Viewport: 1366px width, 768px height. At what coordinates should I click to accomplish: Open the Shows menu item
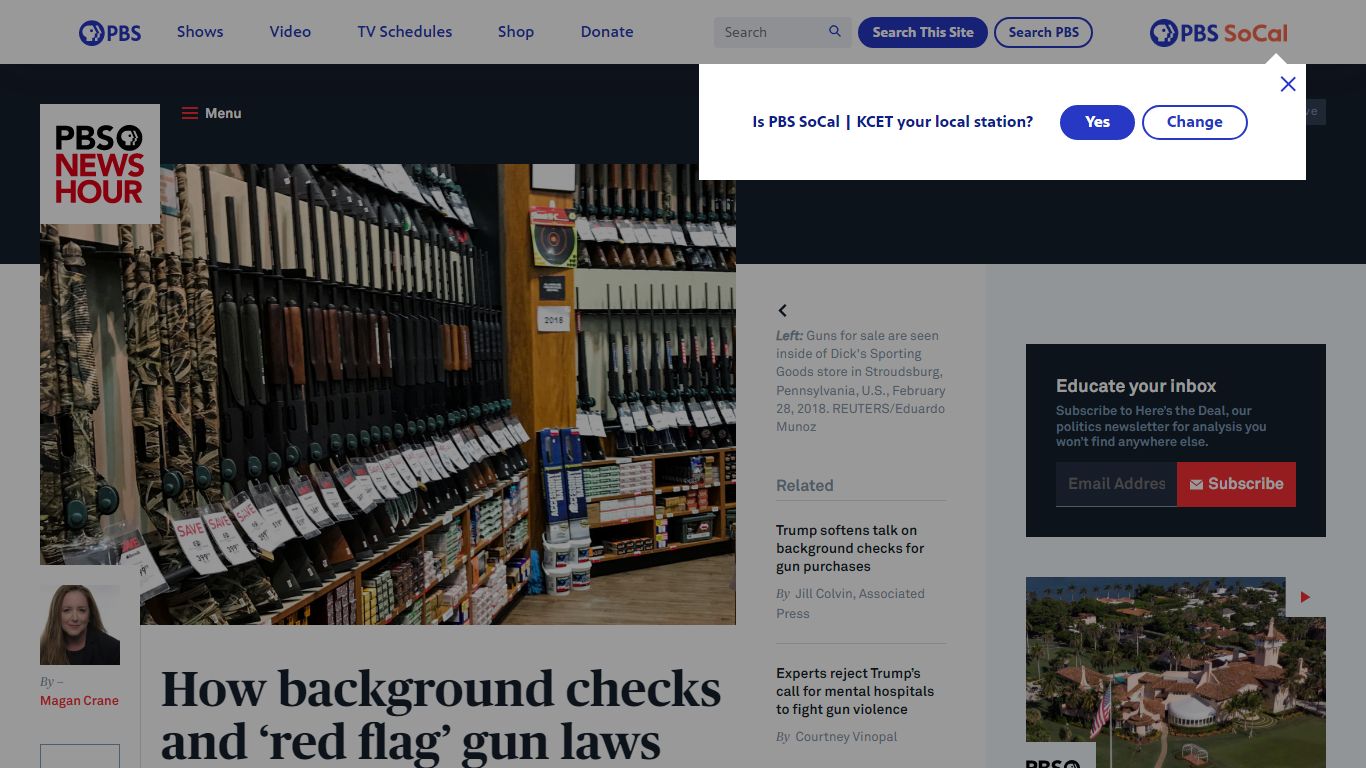tap(200, 32)
